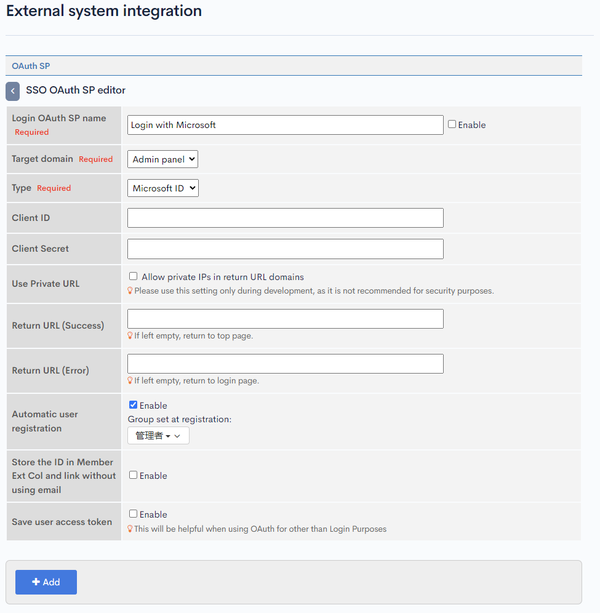Click the 'If left empty, return to login page.' hint

coord(197,381)
